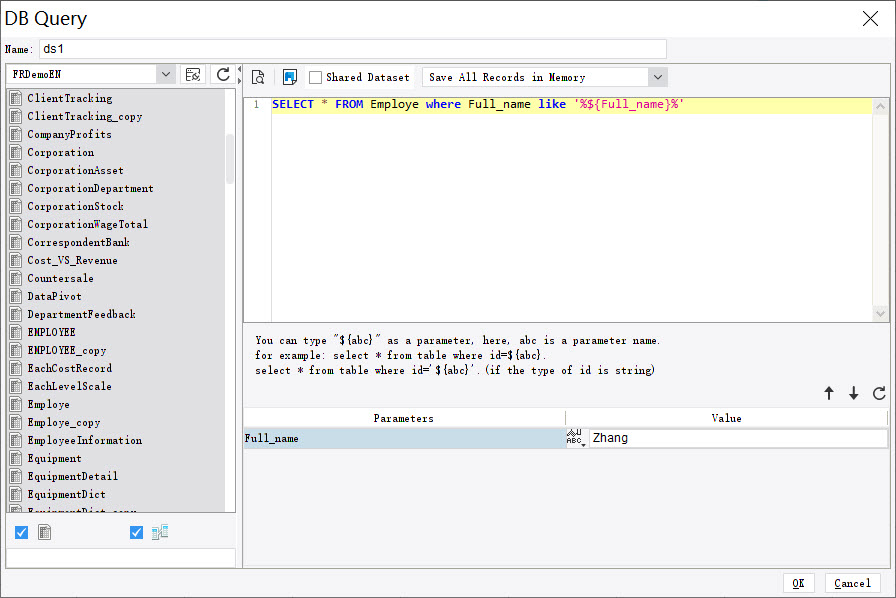Open the FRDemoEN connection dropdown
Image resolution: width=896 pixels, height=598 pixels.
pyautogui.click(x=166, y=74)
